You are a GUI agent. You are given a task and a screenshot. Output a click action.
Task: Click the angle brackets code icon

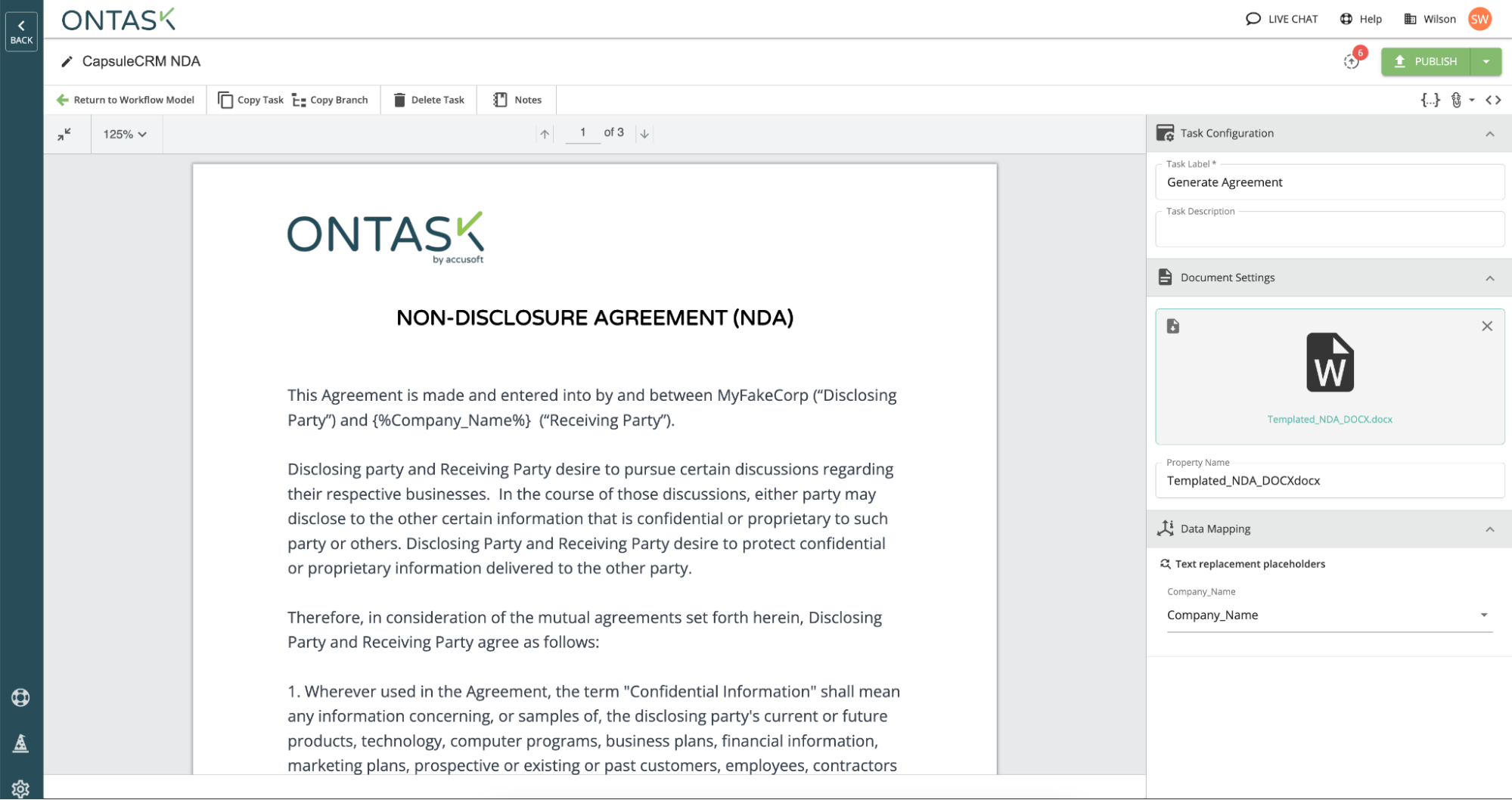click(1493, 100)
